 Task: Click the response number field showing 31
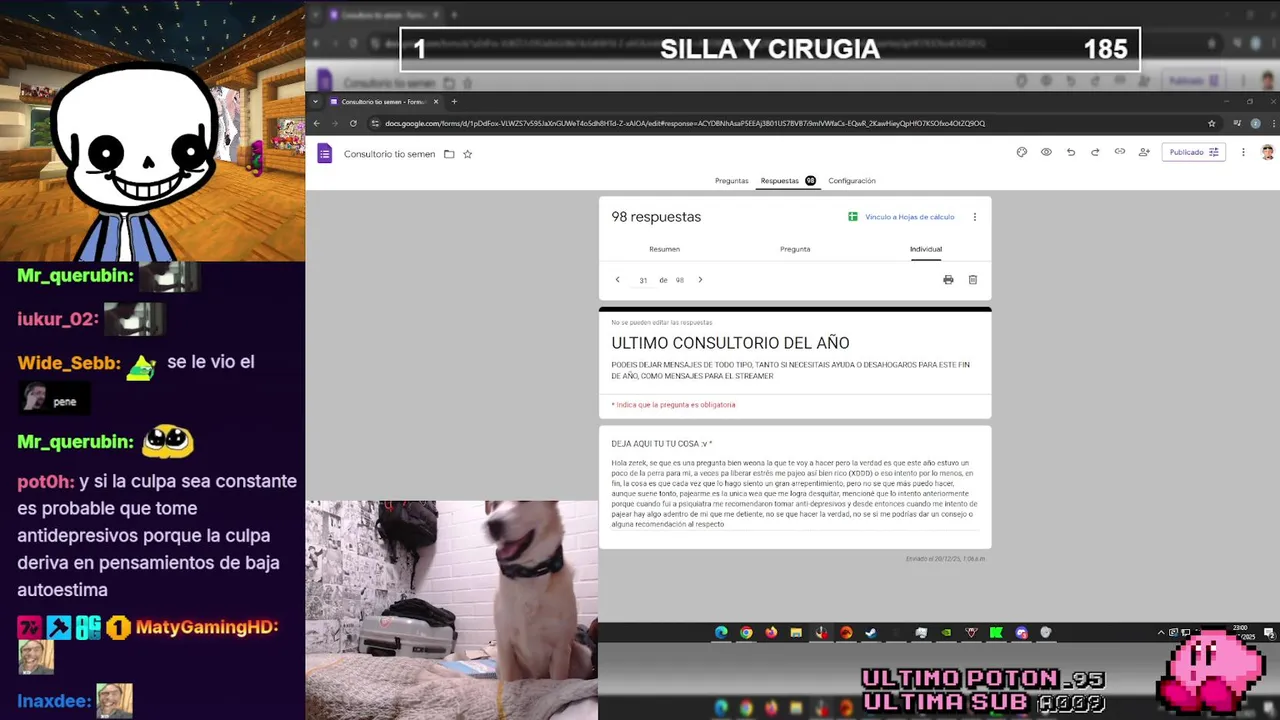tap(643, 280)
